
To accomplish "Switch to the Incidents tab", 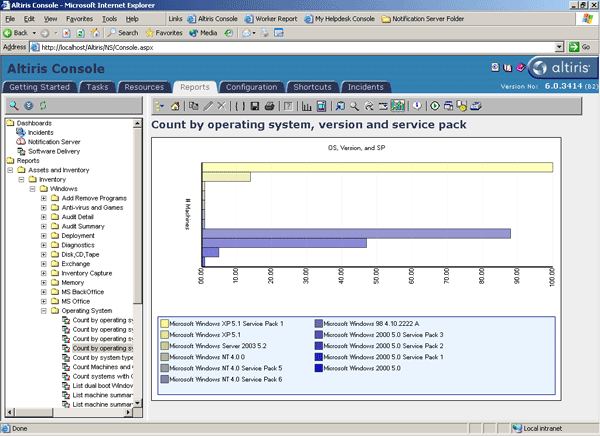I will 365,87.
